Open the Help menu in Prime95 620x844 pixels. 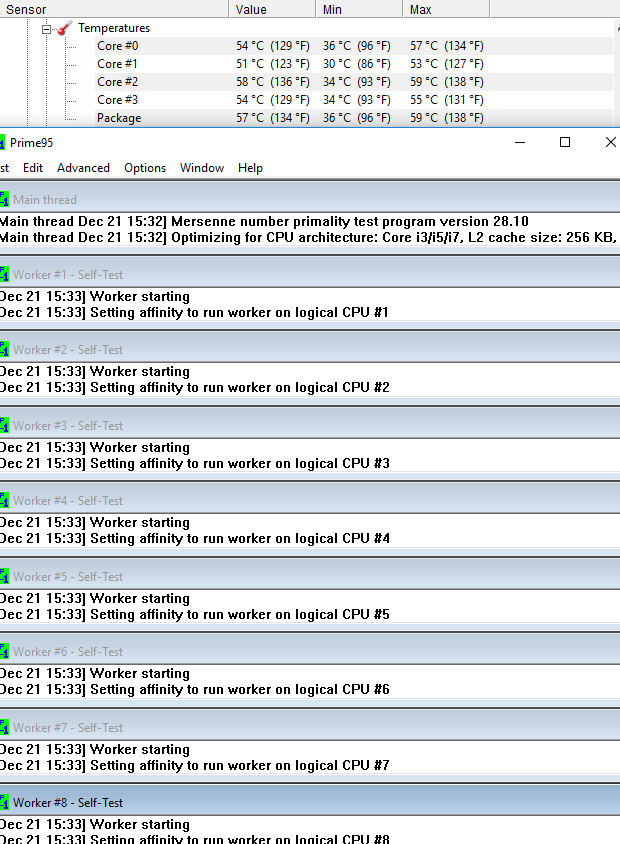(250, 168)
